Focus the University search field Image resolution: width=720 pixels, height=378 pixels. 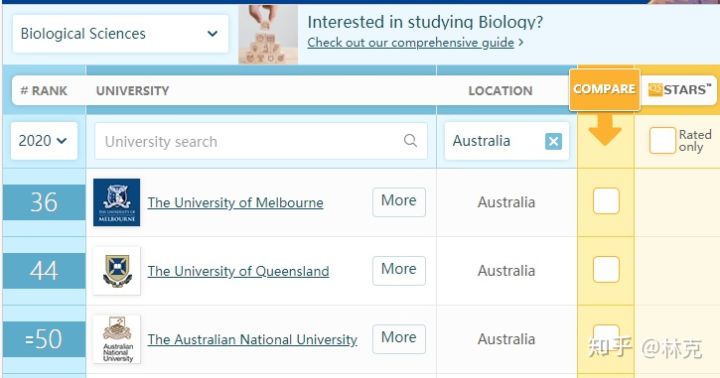261,141
